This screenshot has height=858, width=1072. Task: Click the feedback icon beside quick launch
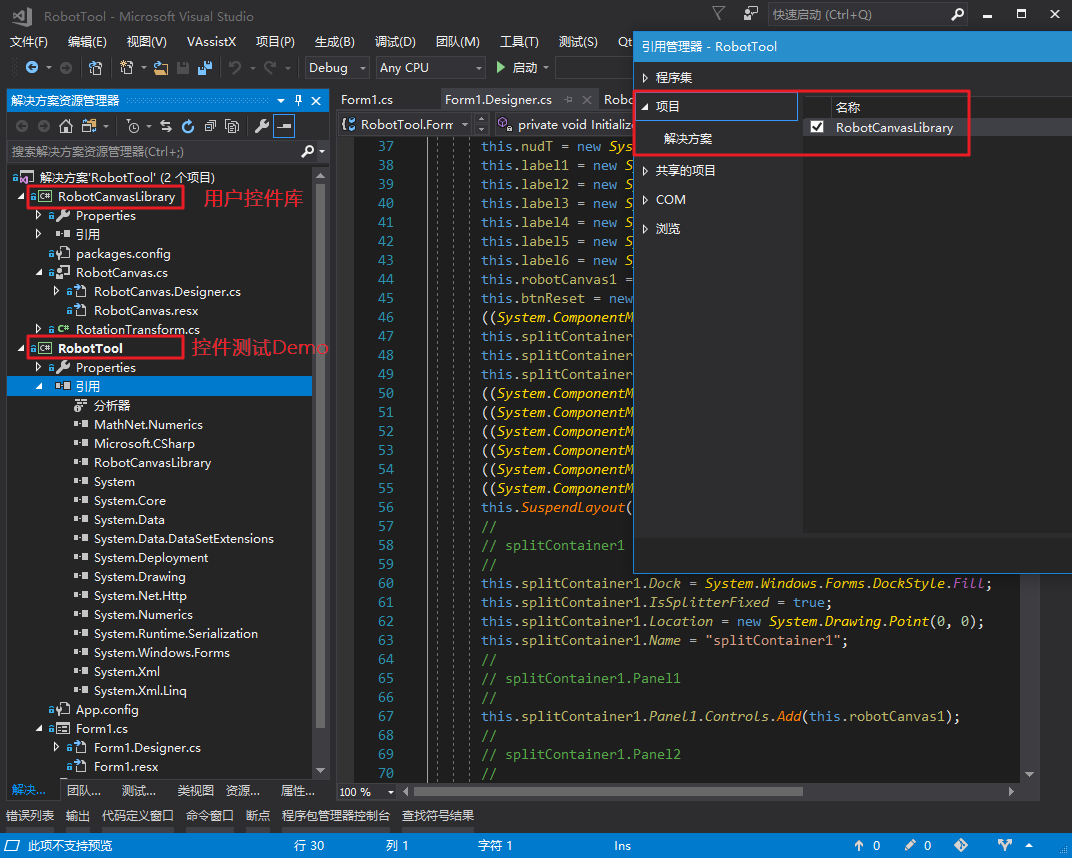point(750,14)
